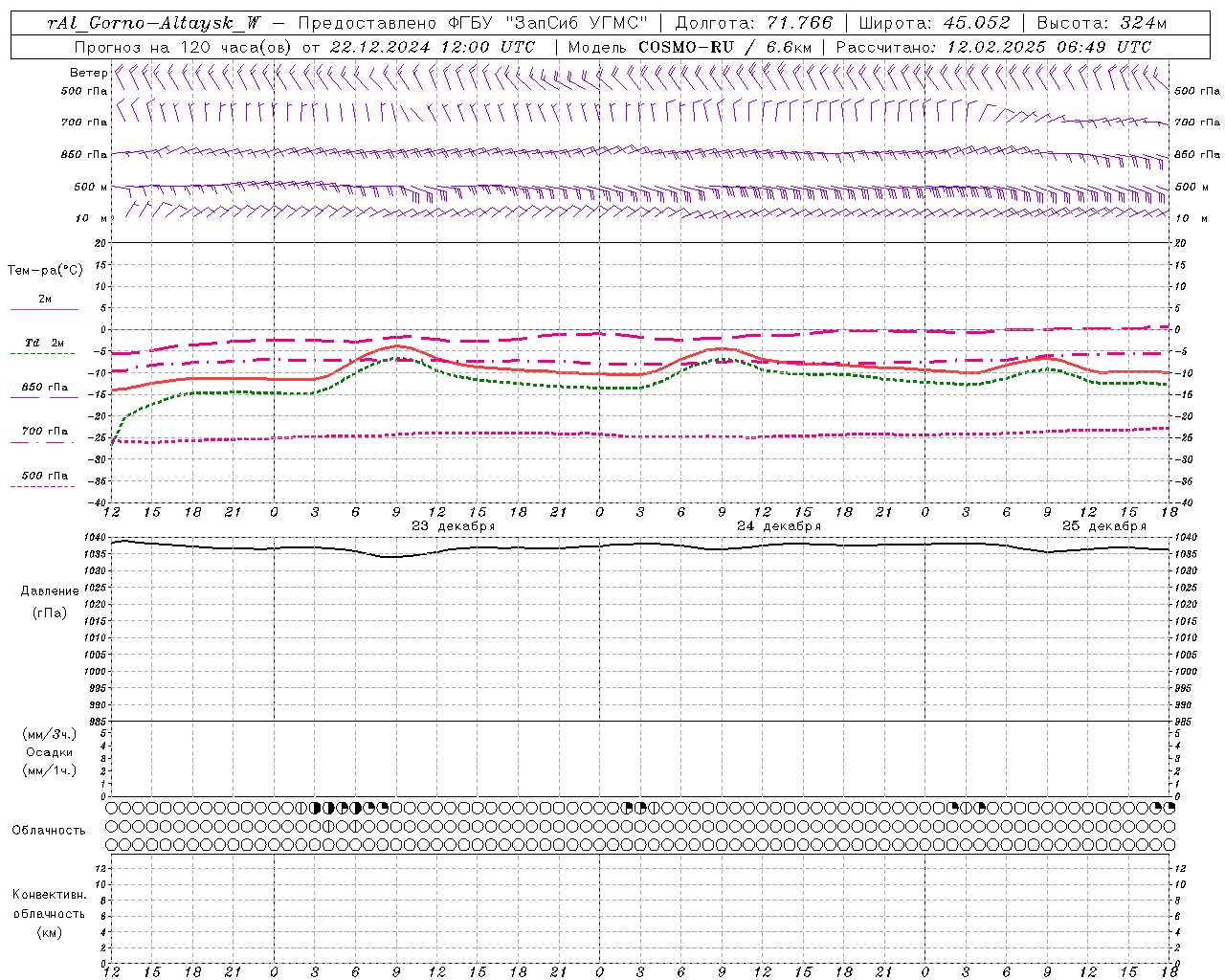Select the Долгота: 71.766 header value
This screenshot has width=1225, height=980.
(x=754, y=24)
